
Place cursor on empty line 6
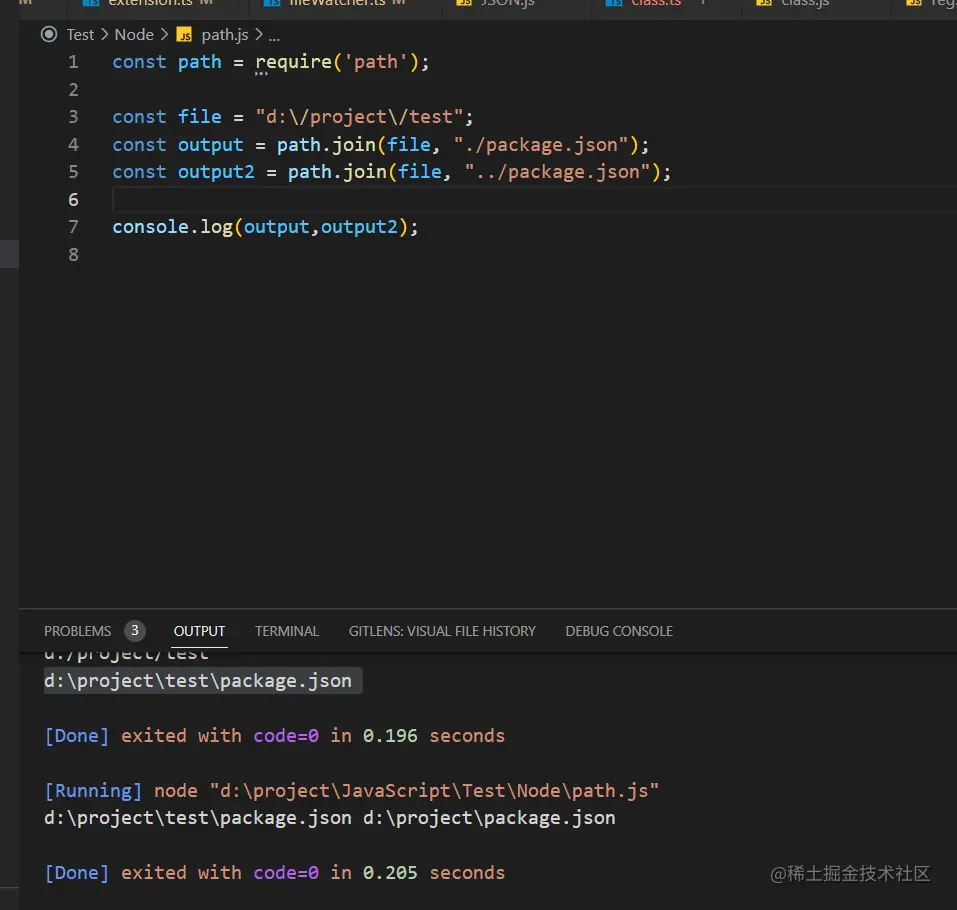click(534, 200)
